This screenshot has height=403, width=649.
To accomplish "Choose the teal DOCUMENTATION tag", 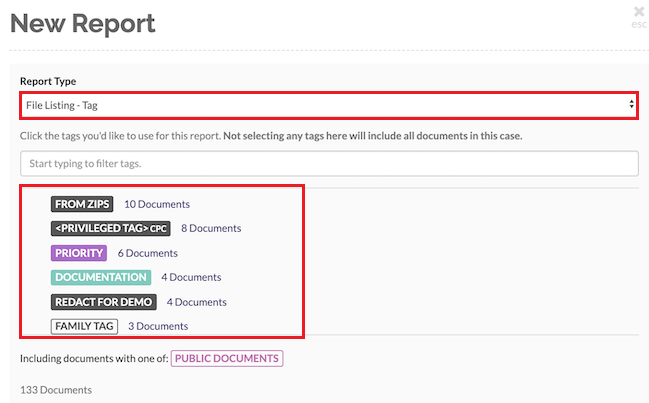I will 101,277.
